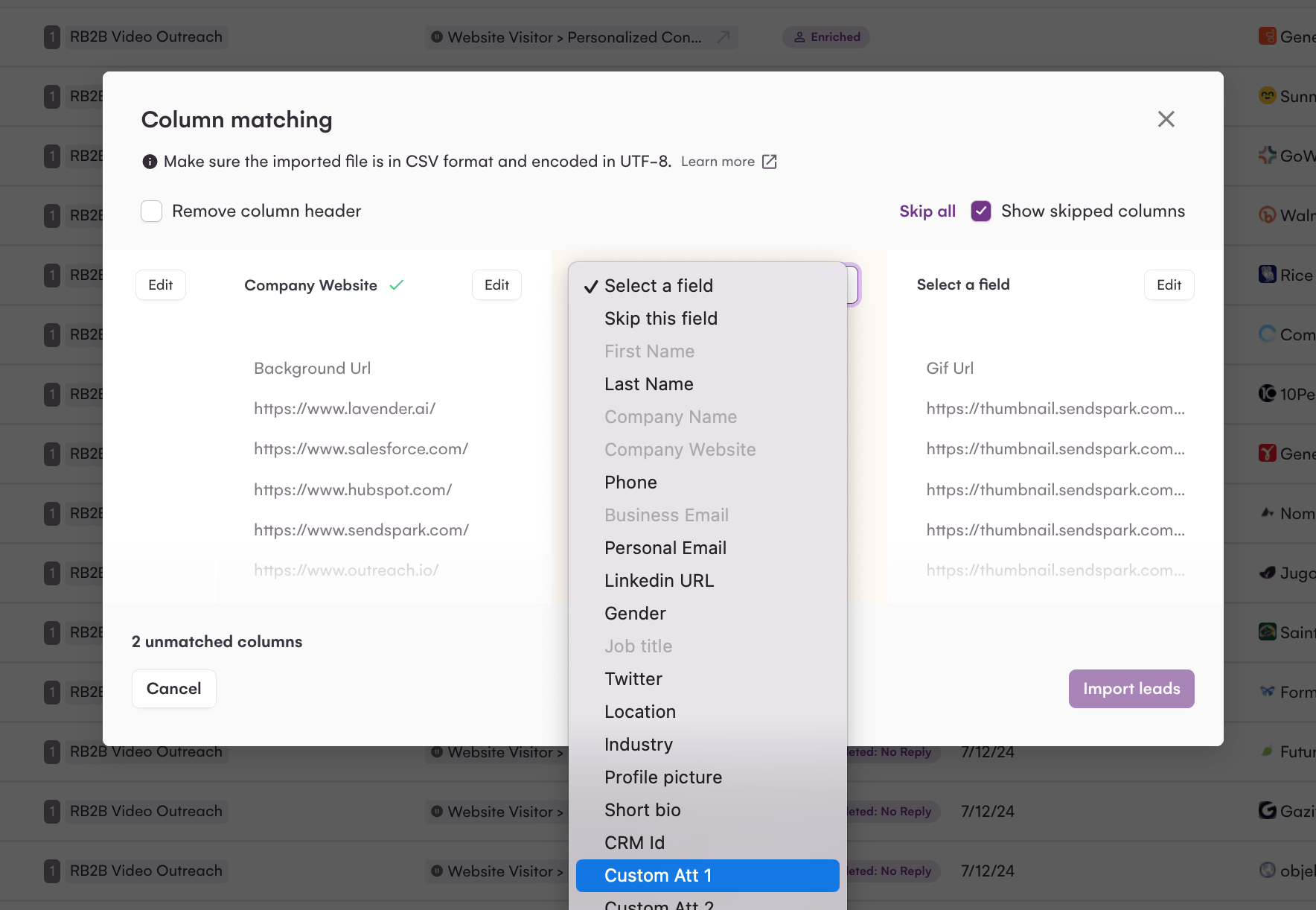Choose the checked Select a field option
Screen dimensions: 1316x910
pos(707,286)
